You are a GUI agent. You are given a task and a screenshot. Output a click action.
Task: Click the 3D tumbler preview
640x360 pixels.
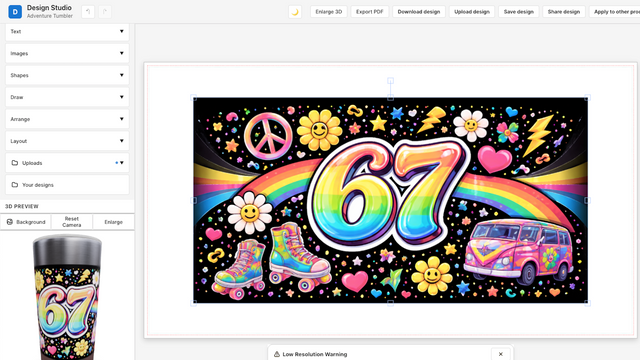(x=67, y=297)
